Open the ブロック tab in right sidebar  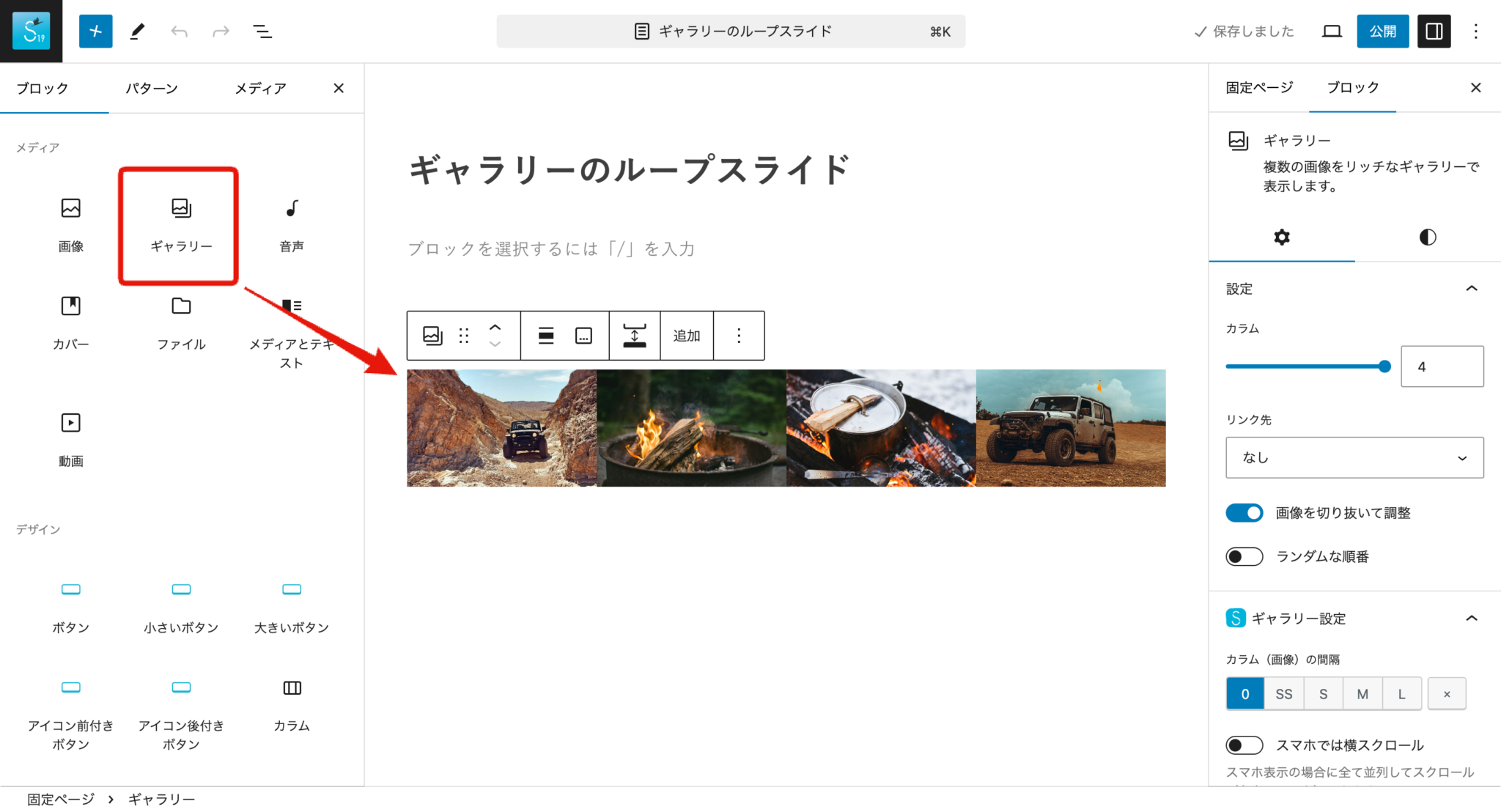tap(1352, 88)
